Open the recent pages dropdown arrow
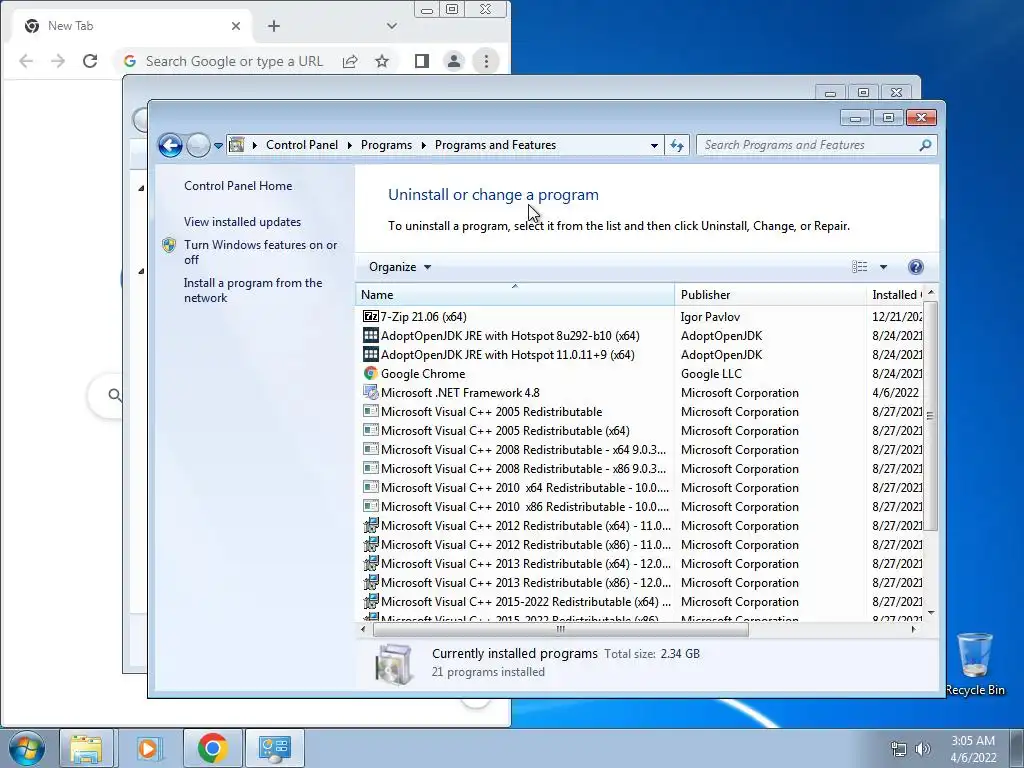The height and width of the screenshot is (768, 1024). (x=218, y=146)
